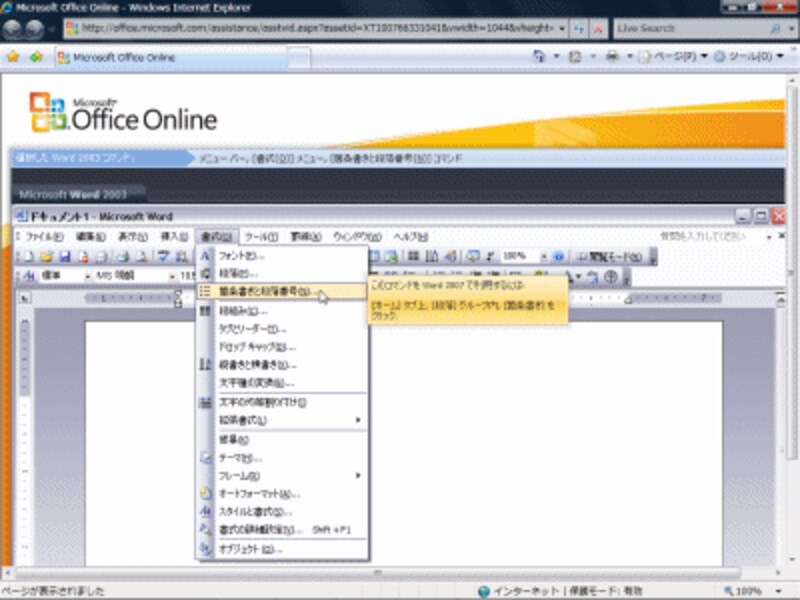The image size is (800, 600).
Task: Click the text direction icon in menu
Action: point(205,364)
